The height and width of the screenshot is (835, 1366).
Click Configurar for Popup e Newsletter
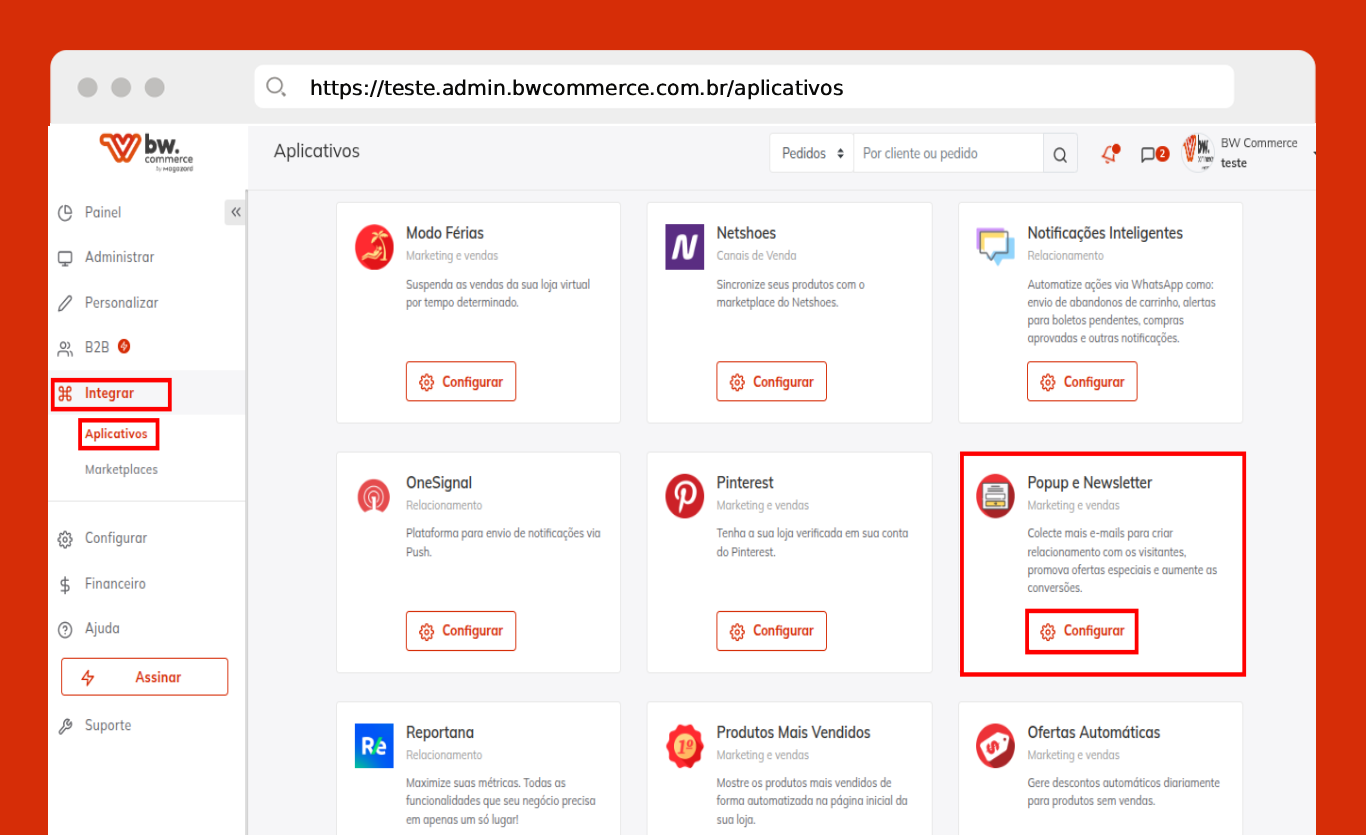(1082, 631)
